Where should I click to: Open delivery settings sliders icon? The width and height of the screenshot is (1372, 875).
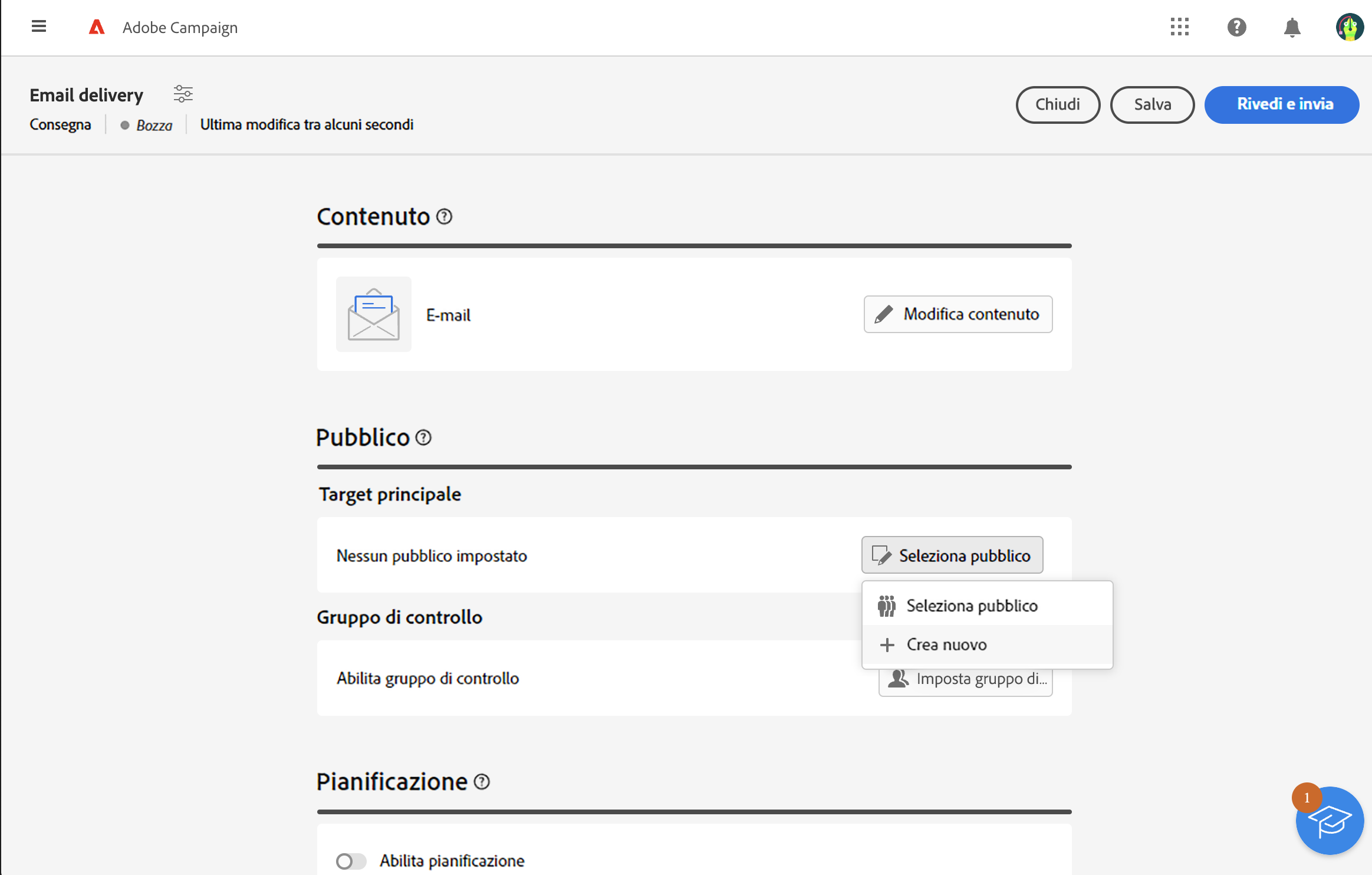click(x=183, y=94)
